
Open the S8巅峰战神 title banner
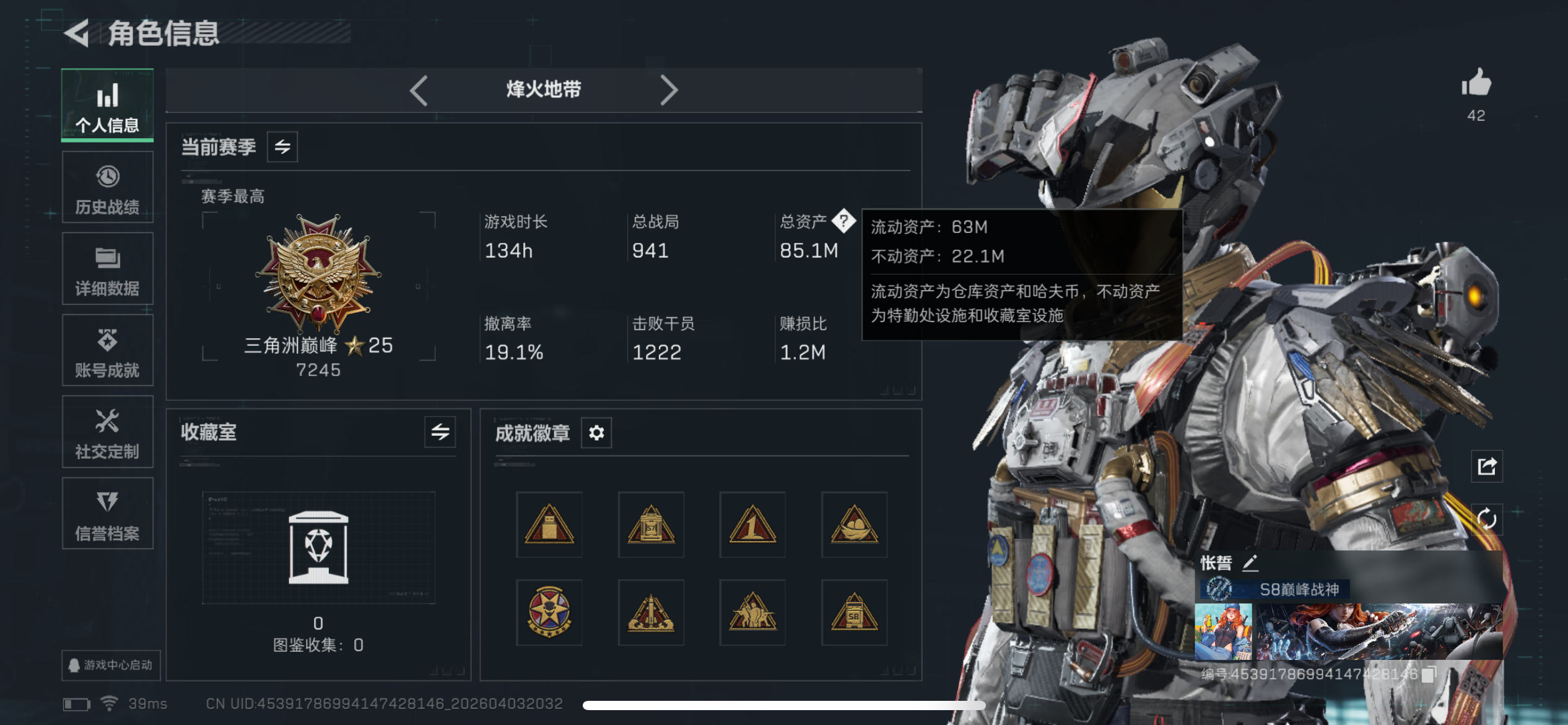coord(1275,589)
